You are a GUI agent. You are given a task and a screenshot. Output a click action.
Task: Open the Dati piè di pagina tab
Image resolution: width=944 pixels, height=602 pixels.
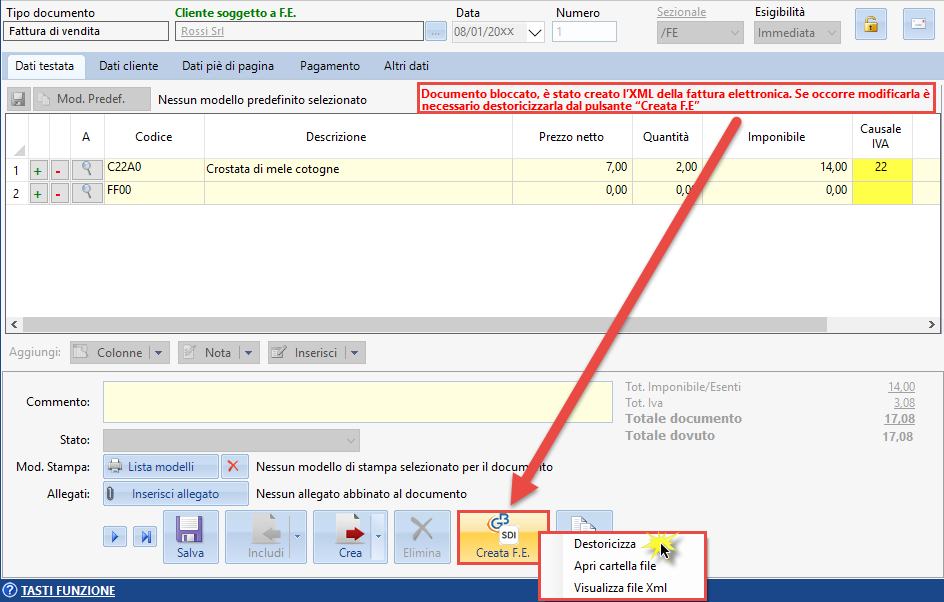click(228, 66)
